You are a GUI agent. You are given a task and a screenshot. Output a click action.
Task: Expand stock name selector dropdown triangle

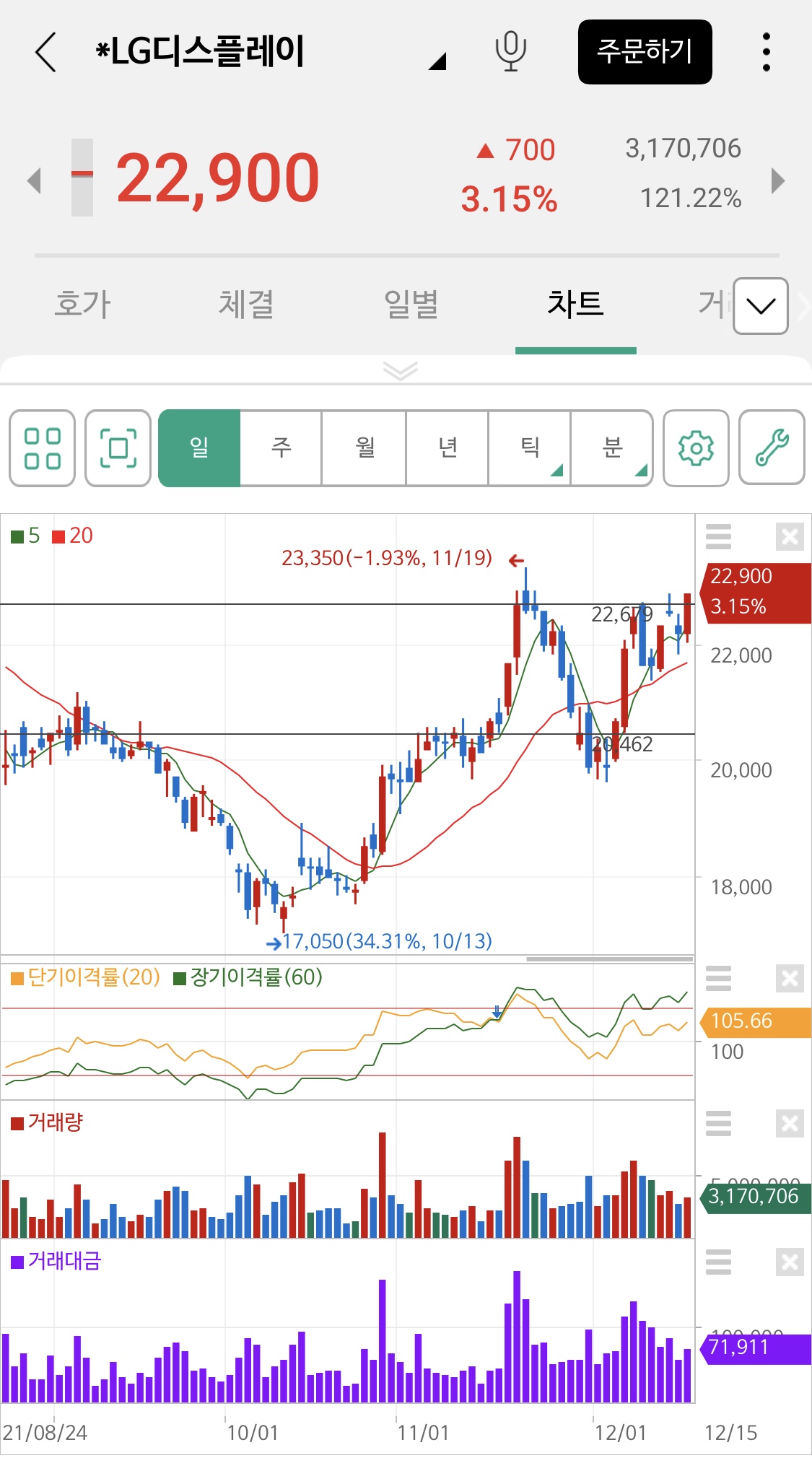[437, 61]
